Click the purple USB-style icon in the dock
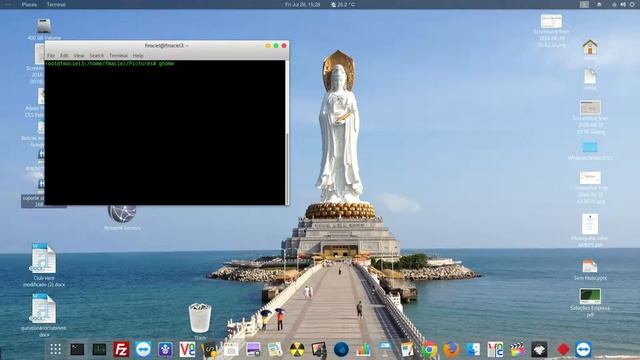Image resolution: width=640 pixels, height=360 pixels. 165,350
